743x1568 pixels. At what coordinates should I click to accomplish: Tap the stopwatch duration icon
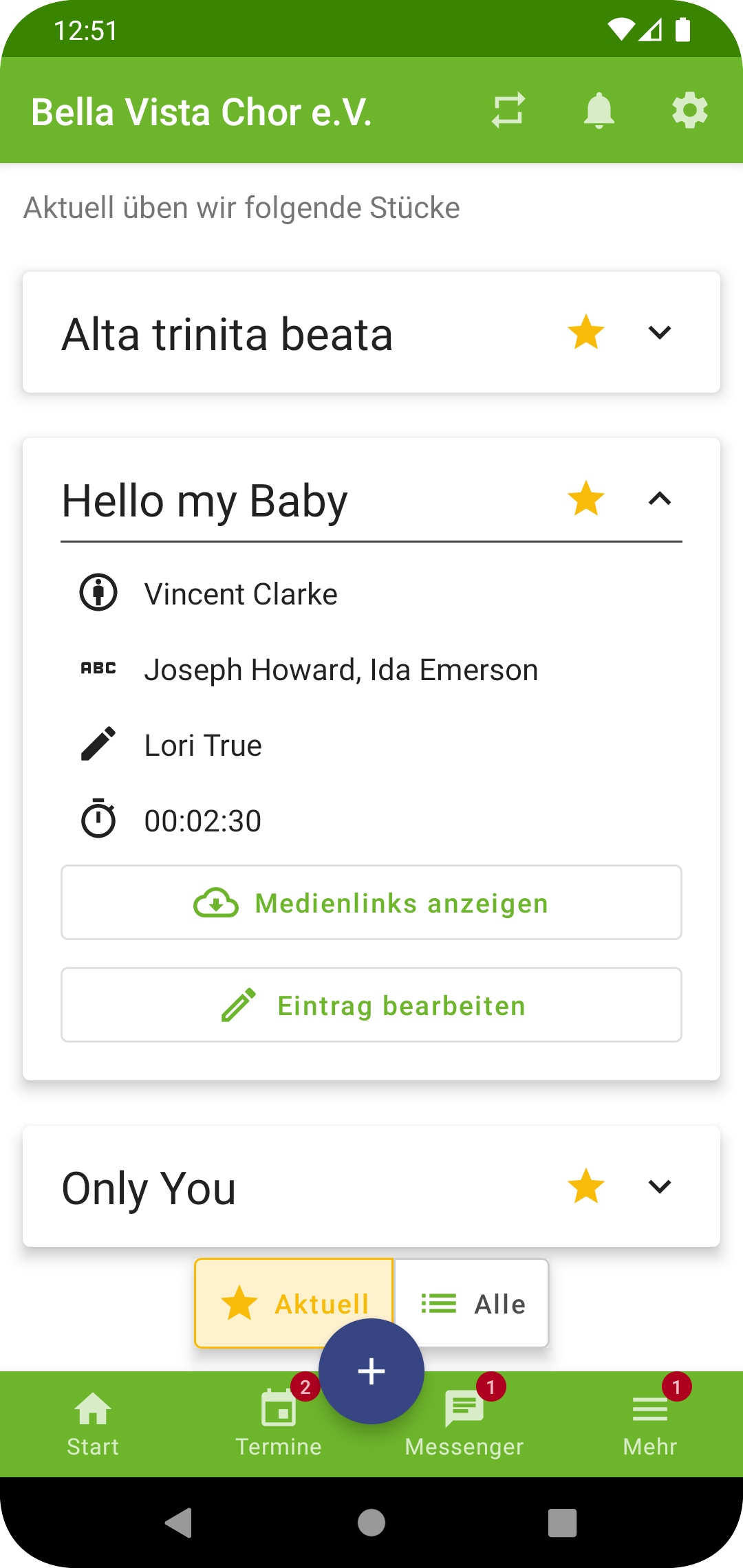click(98, 818)
